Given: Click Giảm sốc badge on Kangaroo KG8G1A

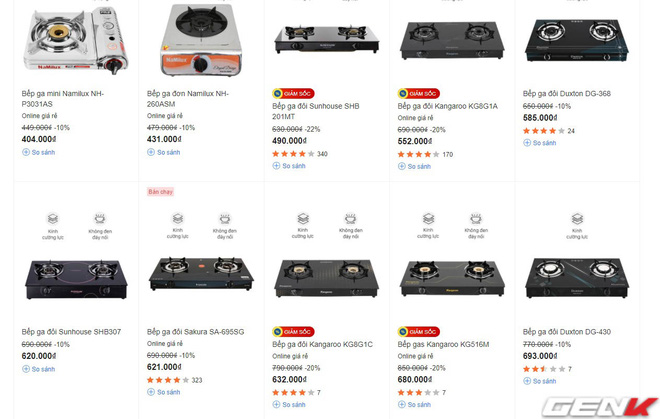Looking at the screenshot, I should pos(419,93).
